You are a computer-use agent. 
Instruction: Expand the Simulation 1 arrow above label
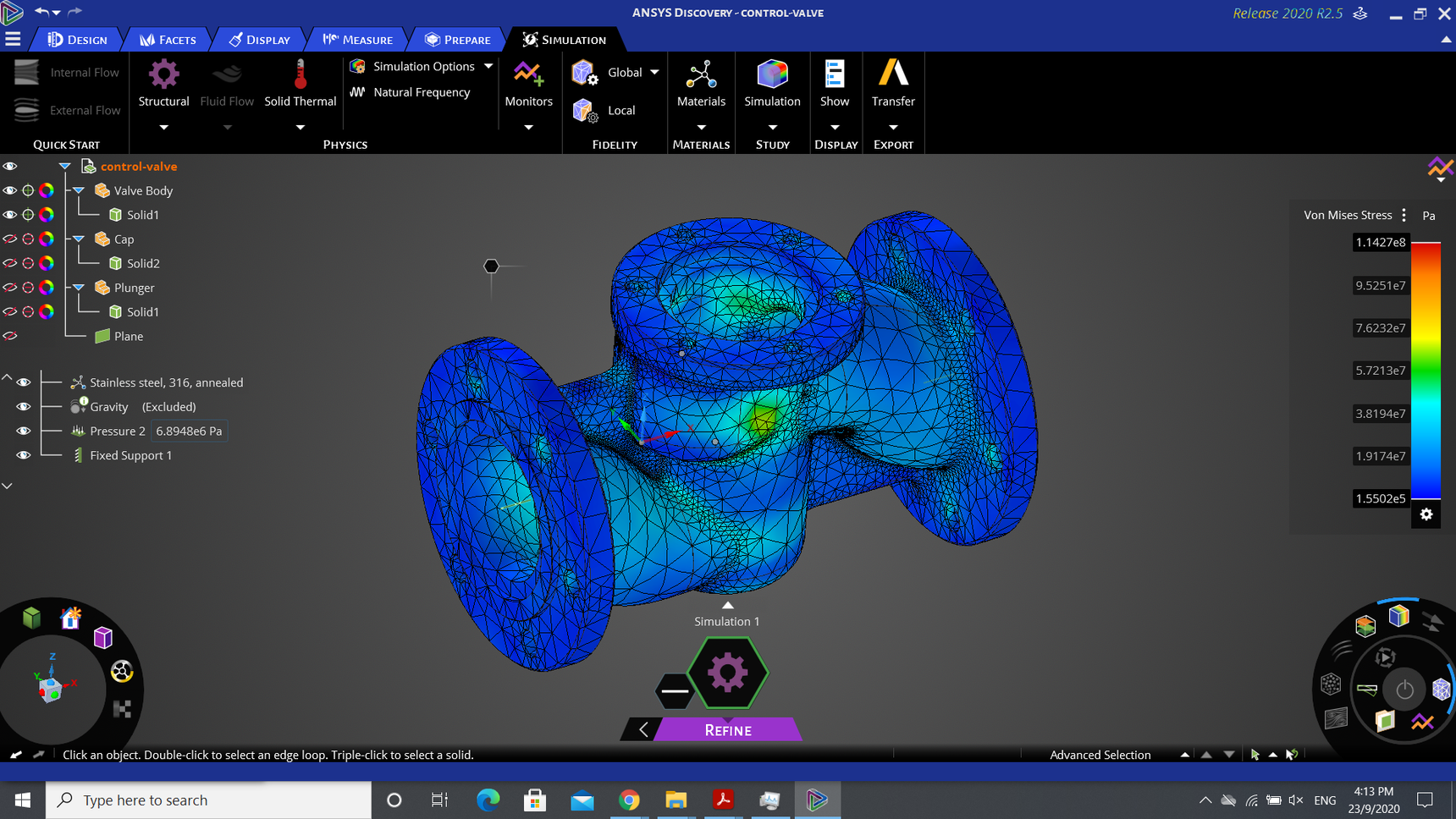click(x=727, y=605)
